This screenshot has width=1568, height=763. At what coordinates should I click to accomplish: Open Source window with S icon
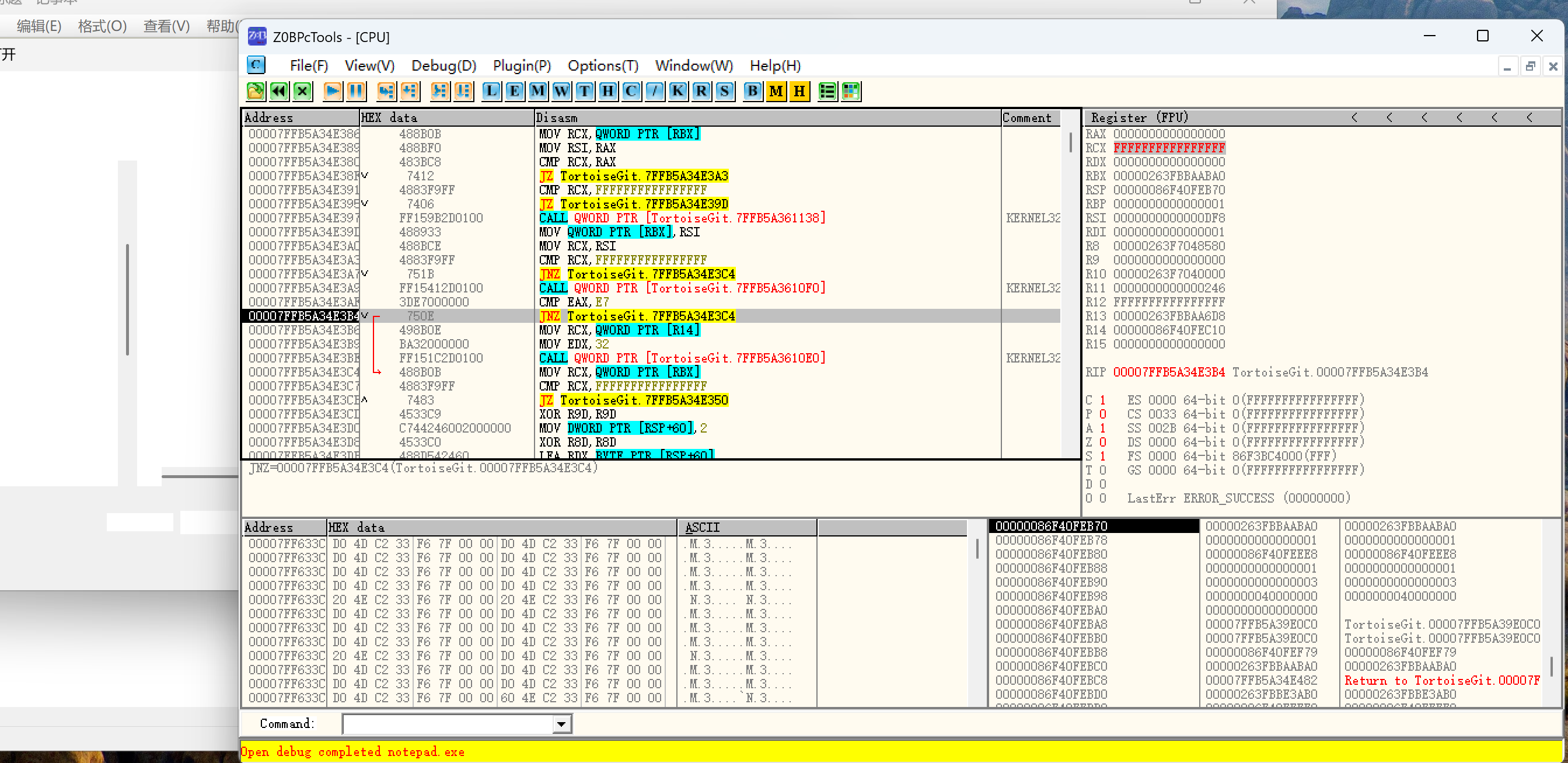[724, 91]
